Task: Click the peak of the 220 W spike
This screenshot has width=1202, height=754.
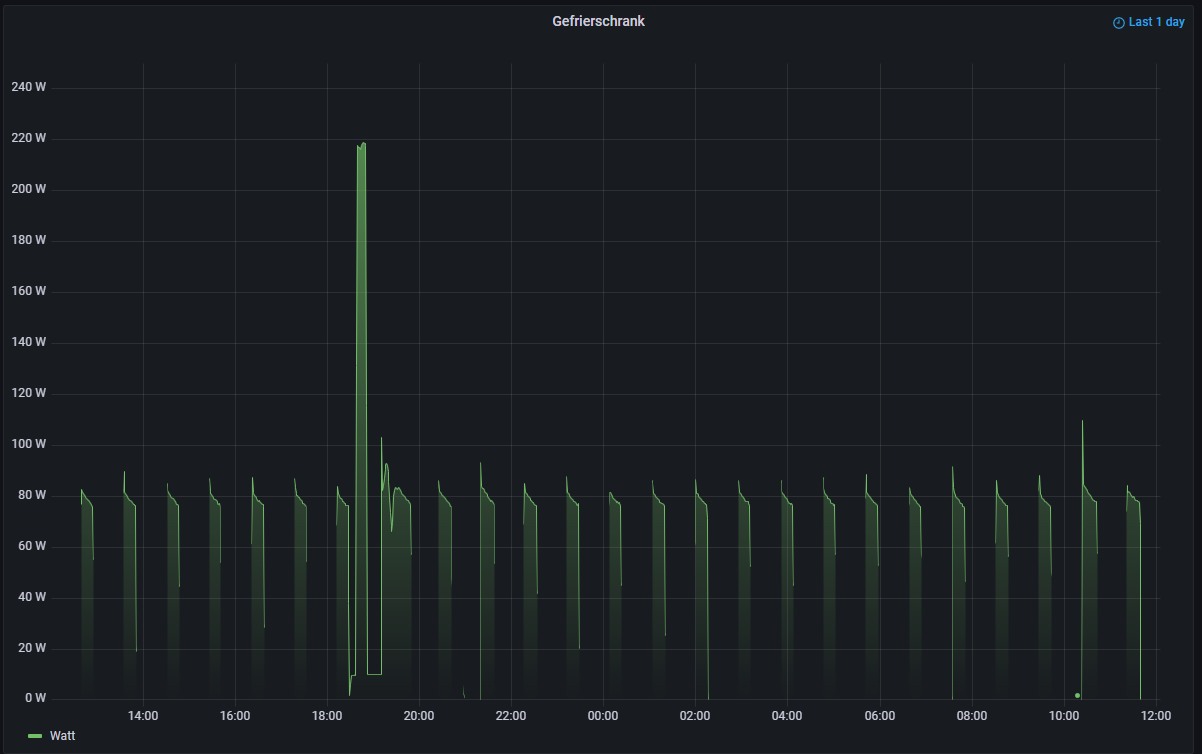Action: click(x=362, y=145)
